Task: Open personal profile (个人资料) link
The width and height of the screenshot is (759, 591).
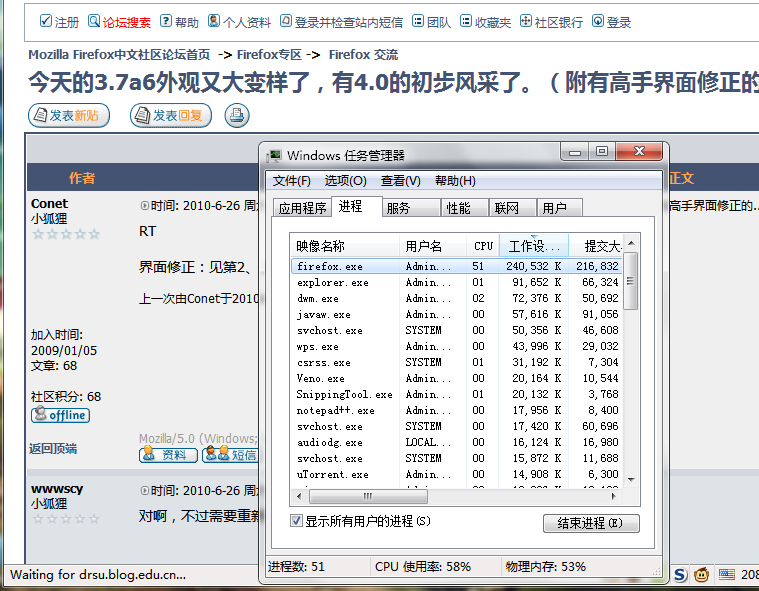Action: point(247,22)
